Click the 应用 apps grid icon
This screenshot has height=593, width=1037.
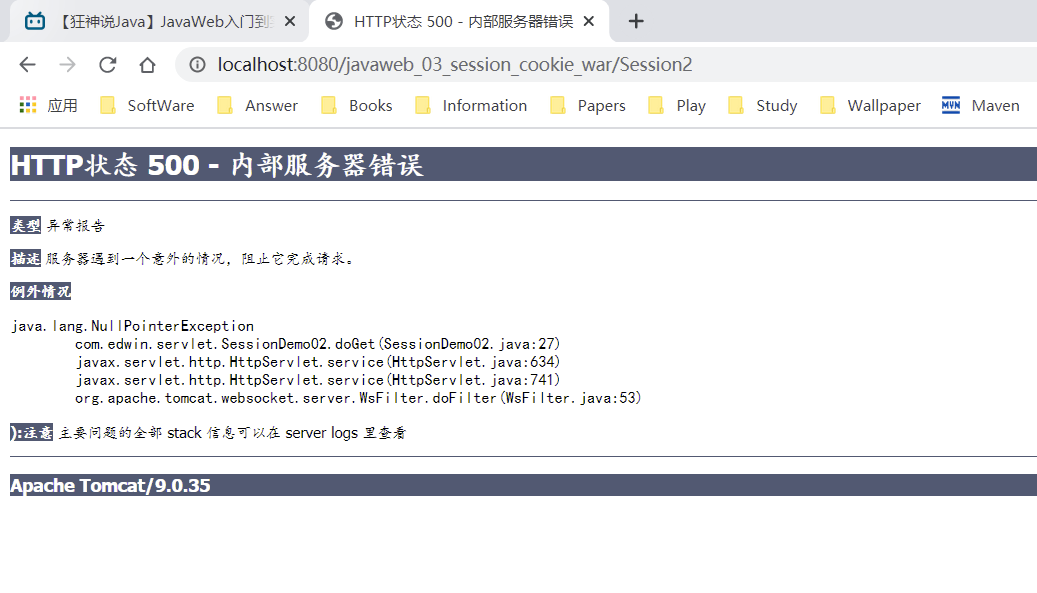pyautogui.click(x=27, y=104)
